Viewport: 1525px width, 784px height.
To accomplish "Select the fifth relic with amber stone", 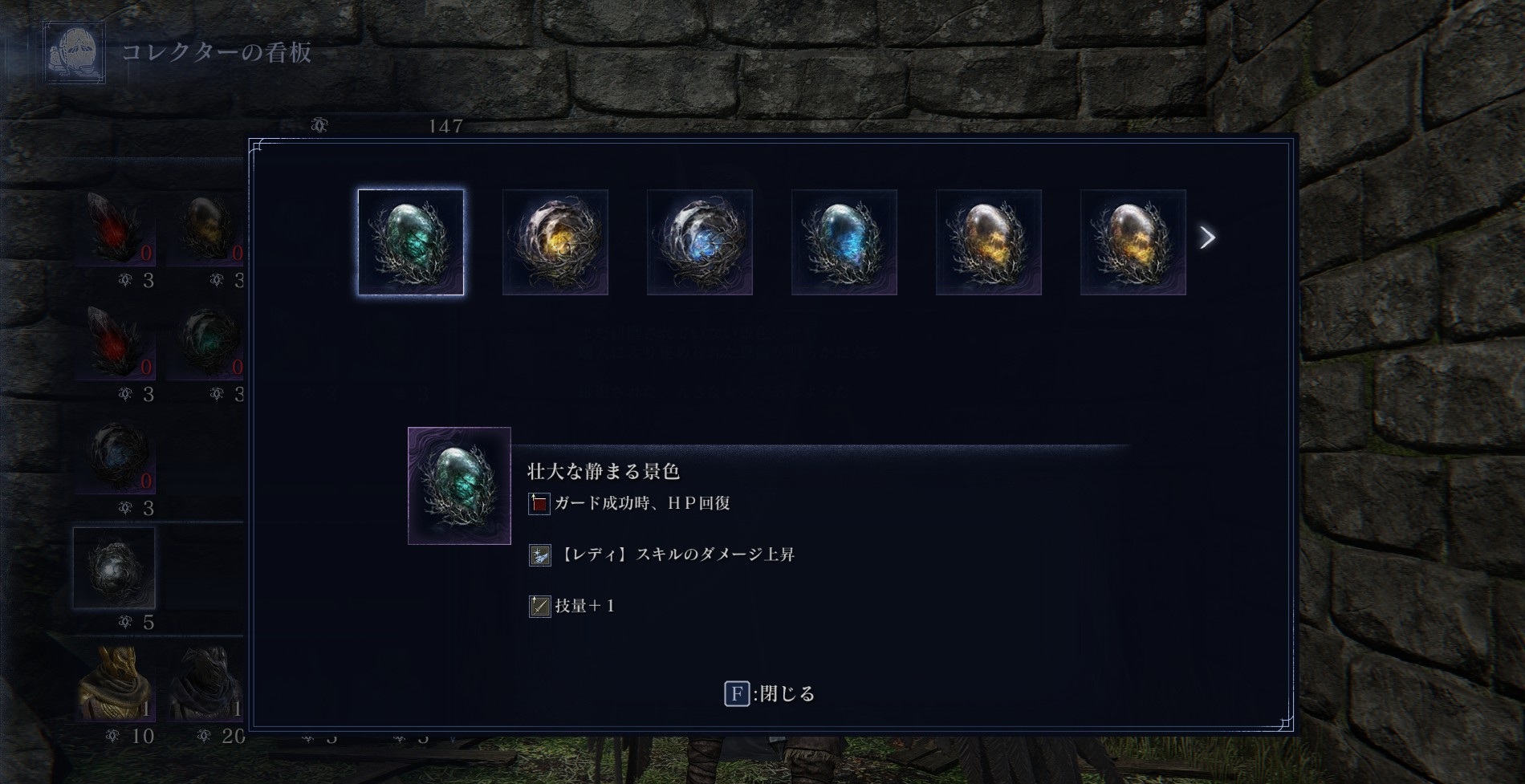I will 989,242.
